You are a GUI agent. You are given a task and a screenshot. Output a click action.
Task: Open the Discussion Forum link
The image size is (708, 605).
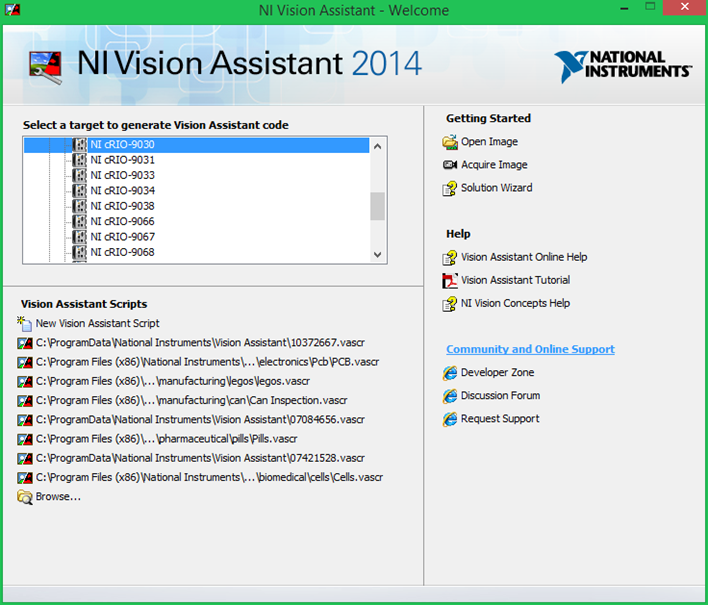tap(500, 396)
